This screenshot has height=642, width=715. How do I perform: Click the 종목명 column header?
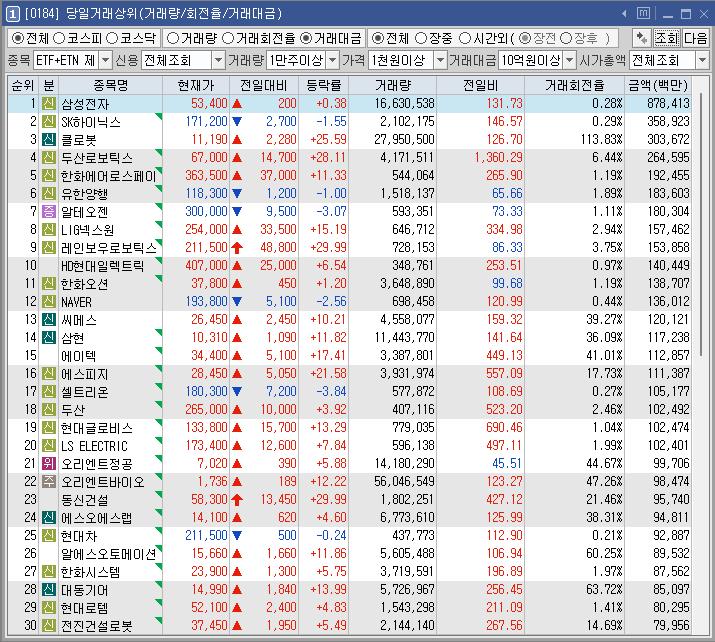[110, 85]
